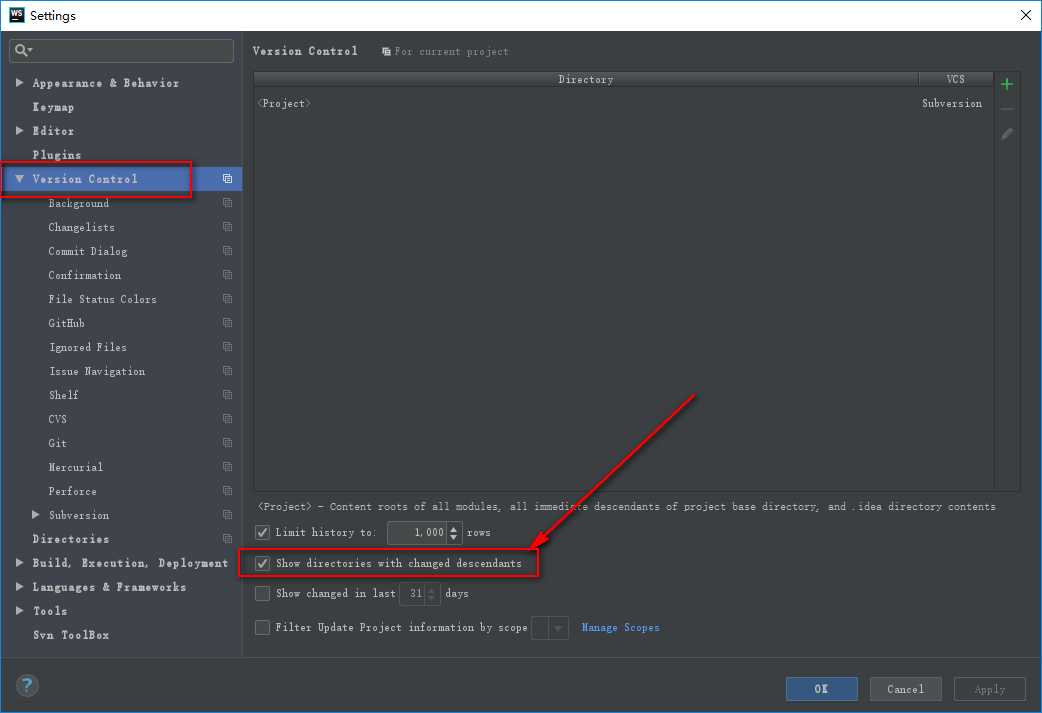
Task: Click the WebStorm logo in title bar
Action: (17, 15)
